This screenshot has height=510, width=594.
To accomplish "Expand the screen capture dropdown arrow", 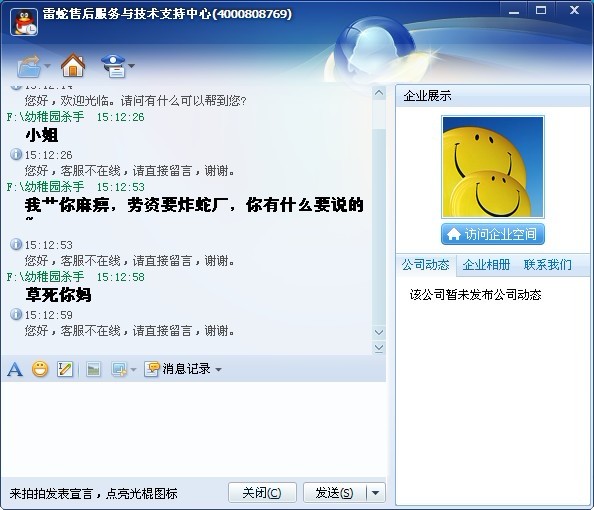I will pyautogui.click(x=133, y=369).
